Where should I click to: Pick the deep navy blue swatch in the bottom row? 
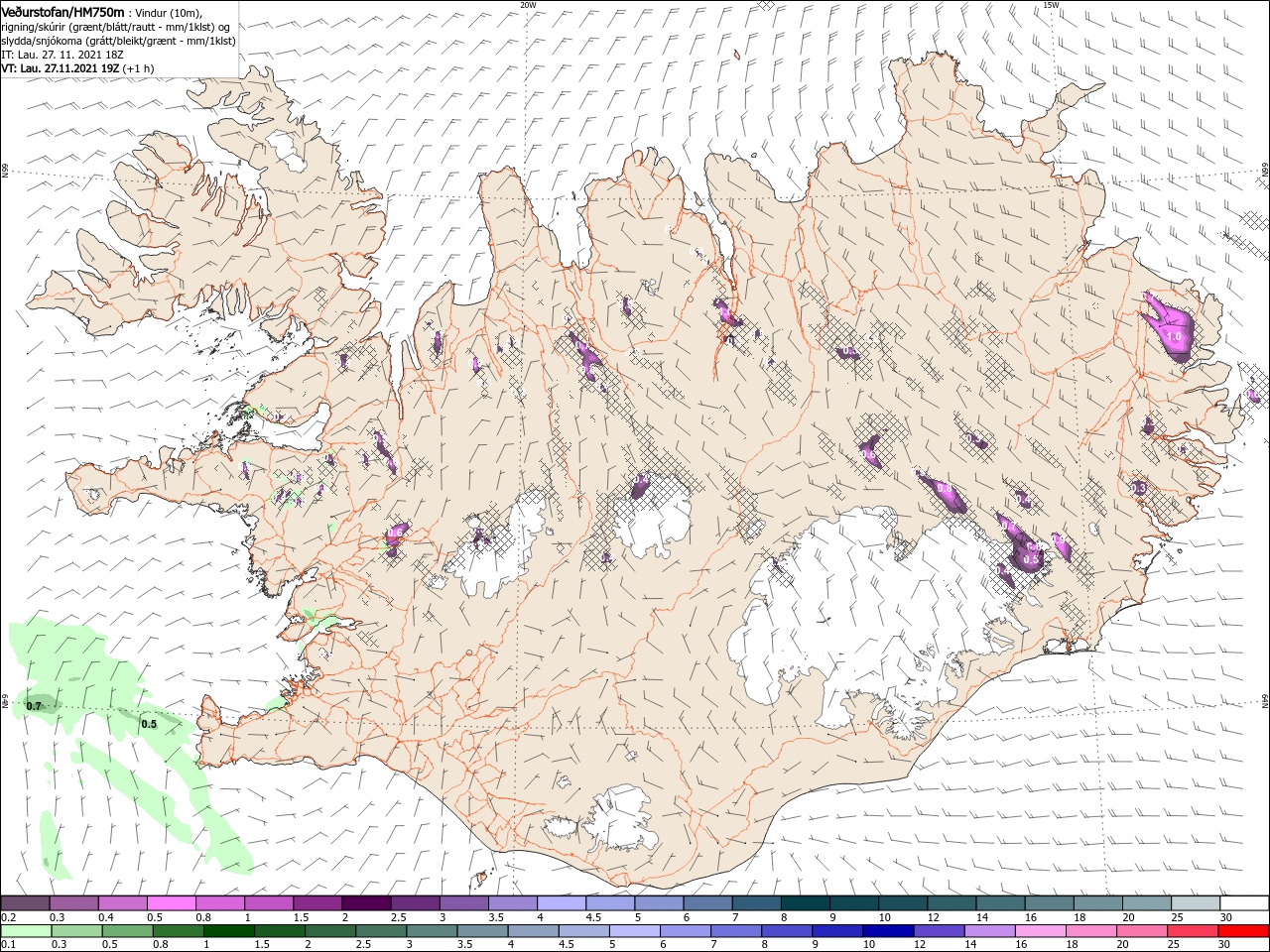[887, 931]
